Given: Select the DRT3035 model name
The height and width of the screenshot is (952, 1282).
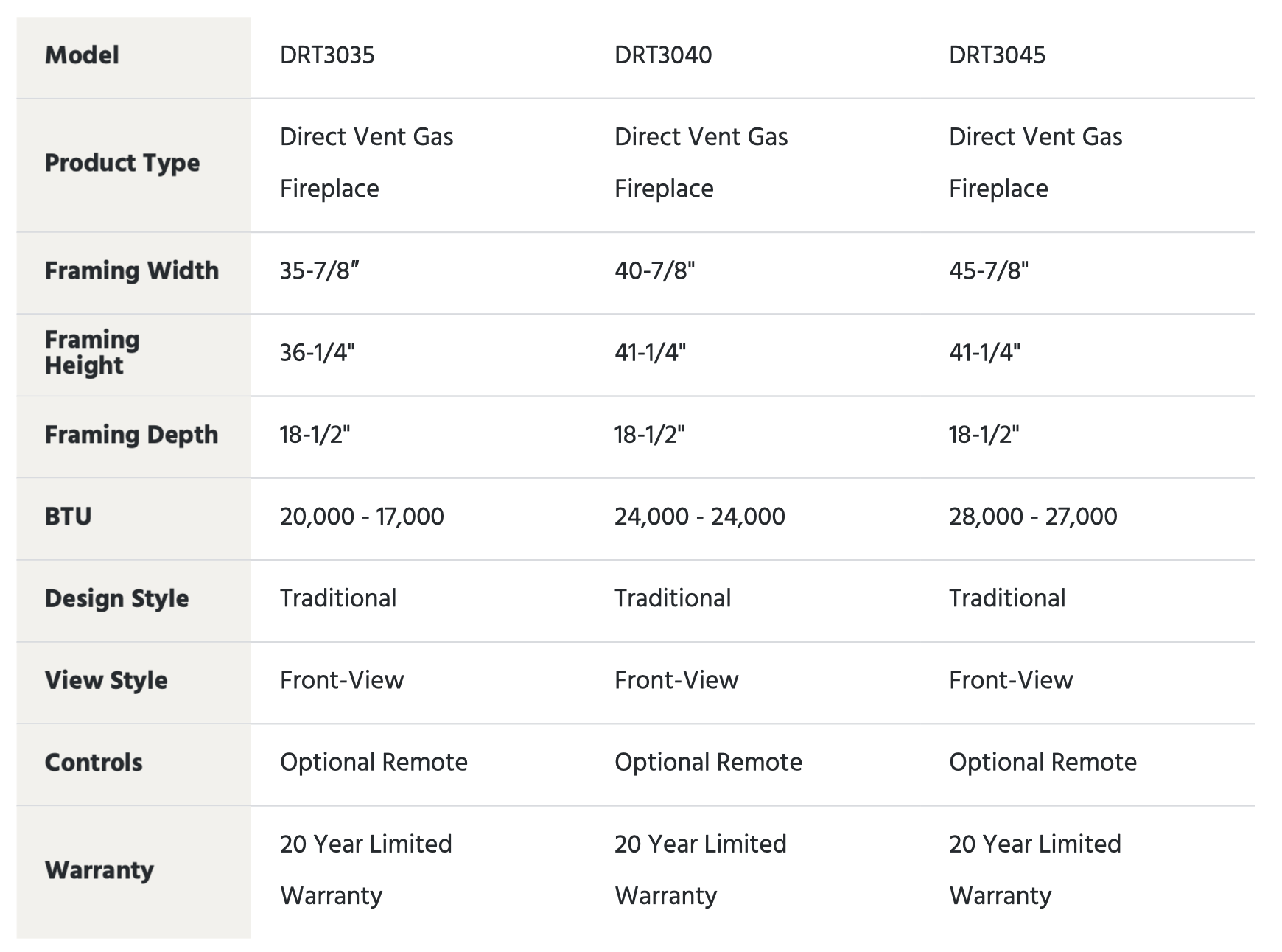Looking at the screenshot, I should (x=327, y=55).
